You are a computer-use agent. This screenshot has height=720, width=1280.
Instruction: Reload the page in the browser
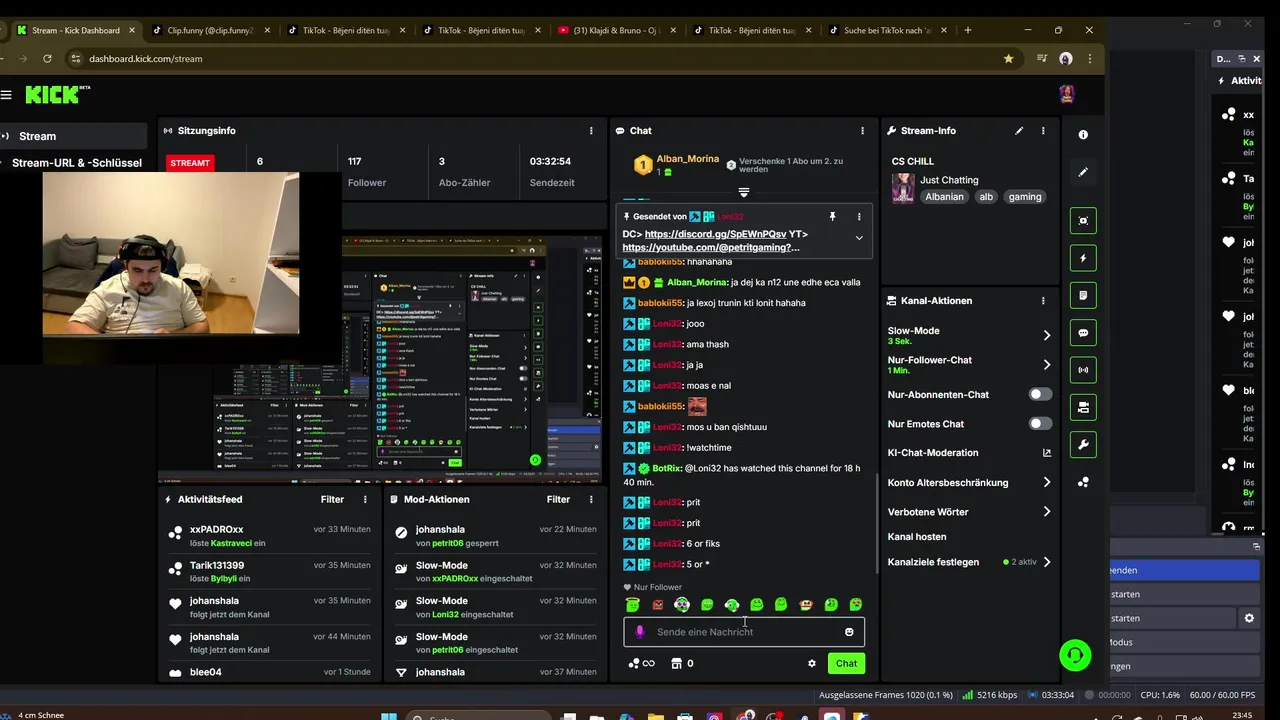coord(47,59)
